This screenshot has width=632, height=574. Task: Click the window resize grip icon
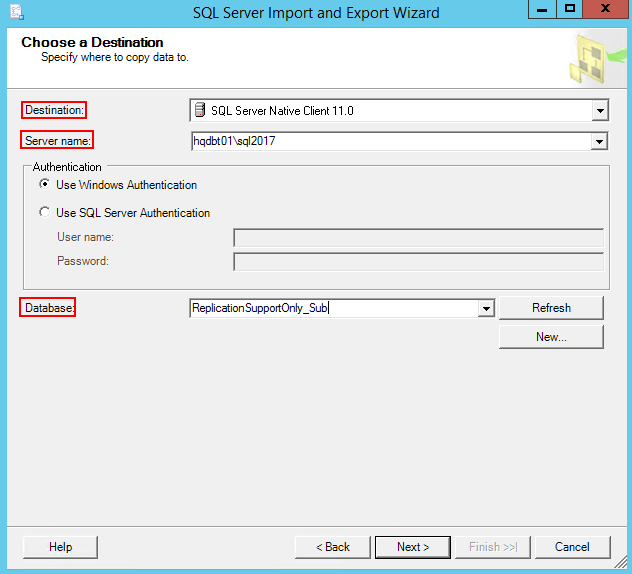[x=621, y=563]
